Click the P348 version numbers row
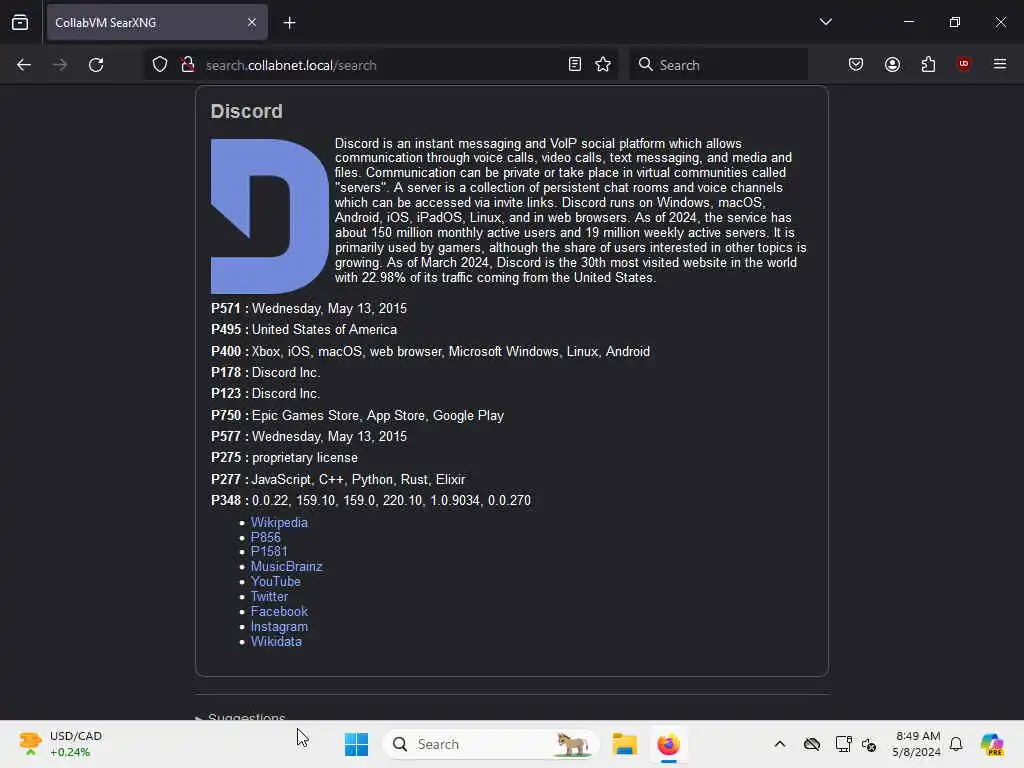Screen dimensions: 1024x768 click(x=371, y=500)
